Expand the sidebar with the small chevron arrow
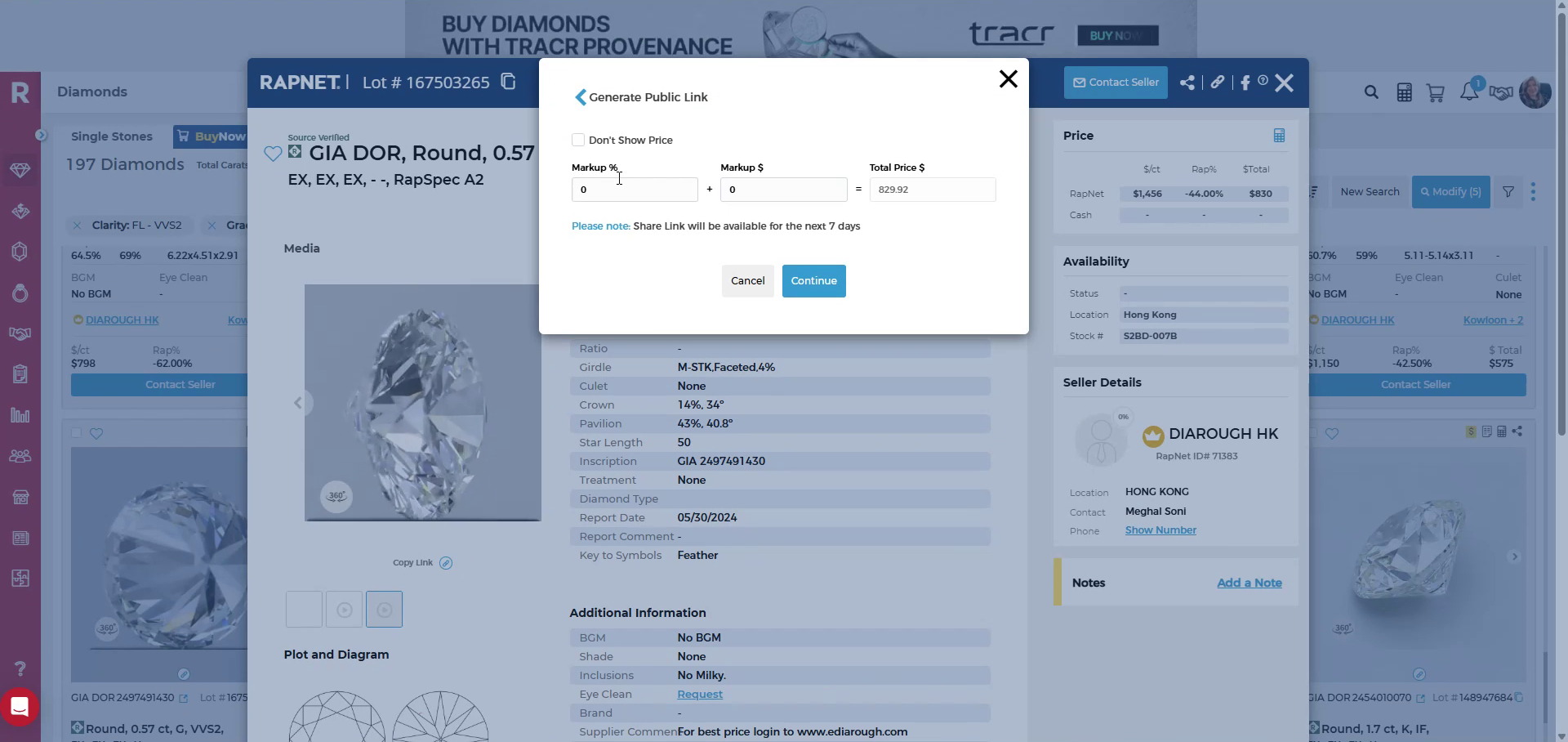The image size is (1568, 742). pos(41,135)
